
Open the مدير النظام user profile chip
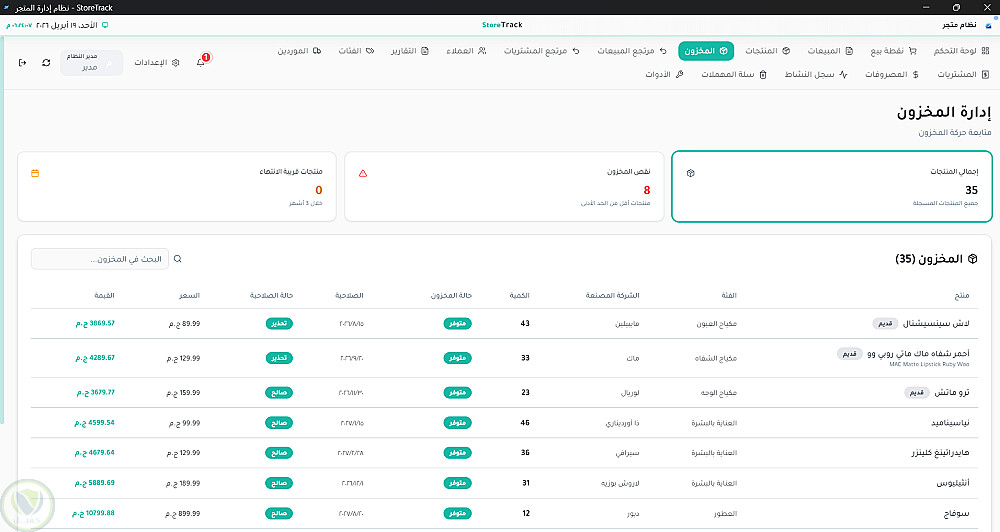[91, 63]
